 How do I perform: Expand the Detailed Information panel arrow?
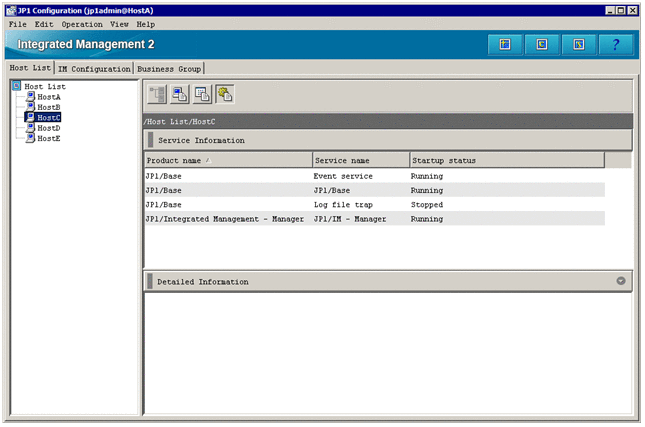tap(621, 281)
